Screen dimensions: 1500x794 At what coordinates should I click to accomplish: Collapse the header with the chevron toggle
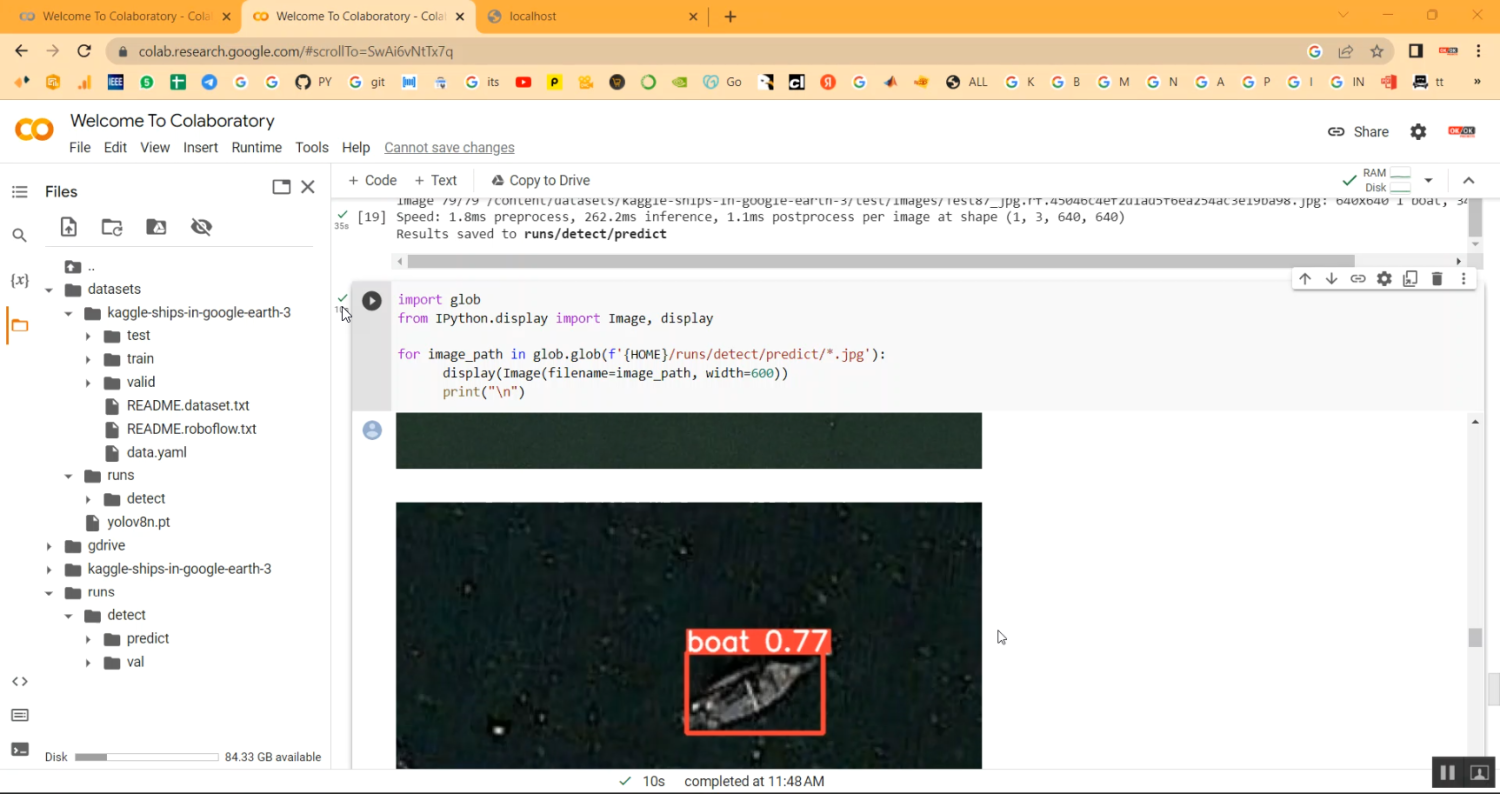click(1469, 180)
